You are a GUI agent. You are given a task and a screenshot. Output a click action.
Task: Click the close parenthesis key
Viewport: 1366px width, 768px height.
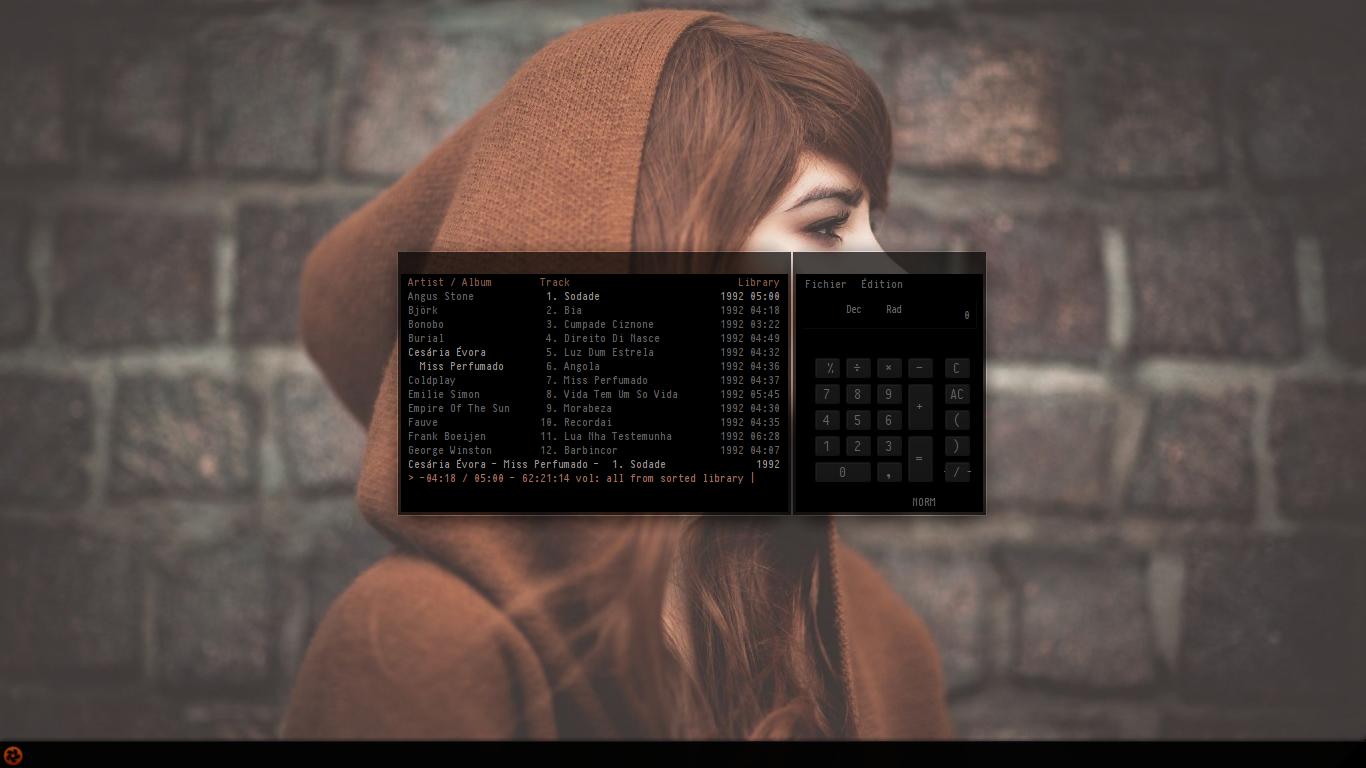coord(956,446)
